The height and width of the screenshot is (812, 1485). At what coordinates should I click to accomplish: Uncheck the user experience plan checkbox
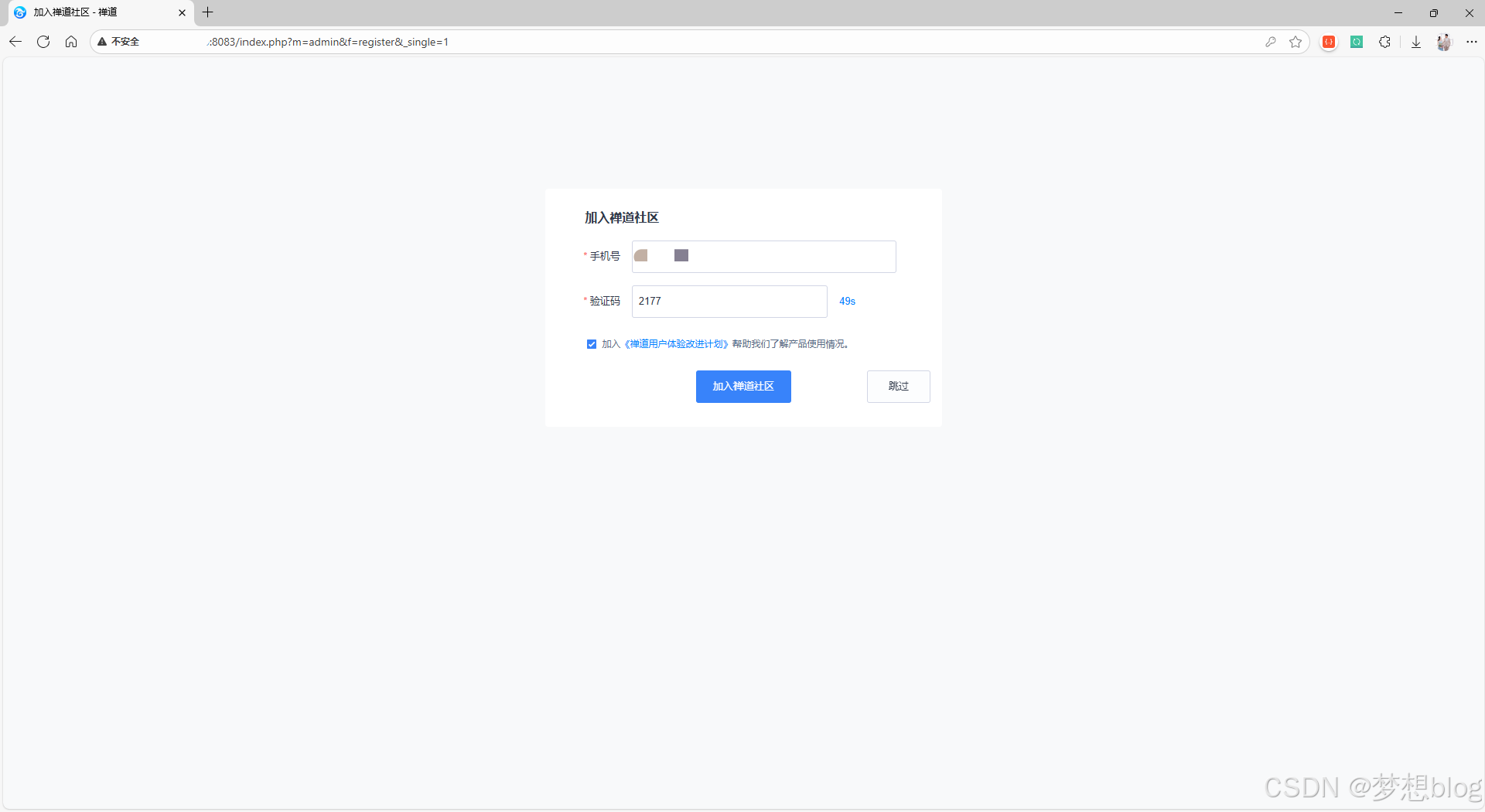[592, 344]
